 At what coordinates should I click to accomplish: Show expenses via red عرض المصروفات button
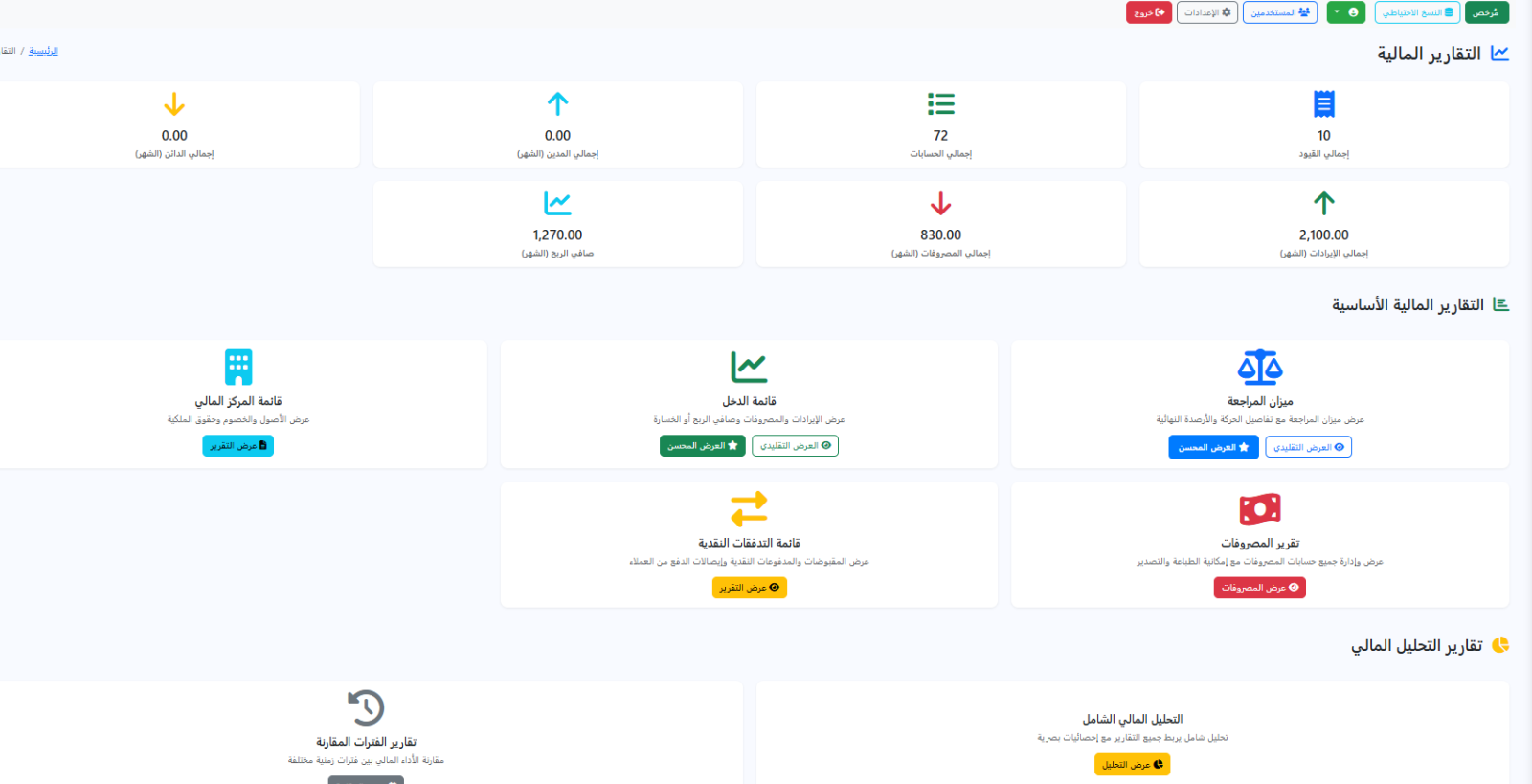(x=1260, y=588)
